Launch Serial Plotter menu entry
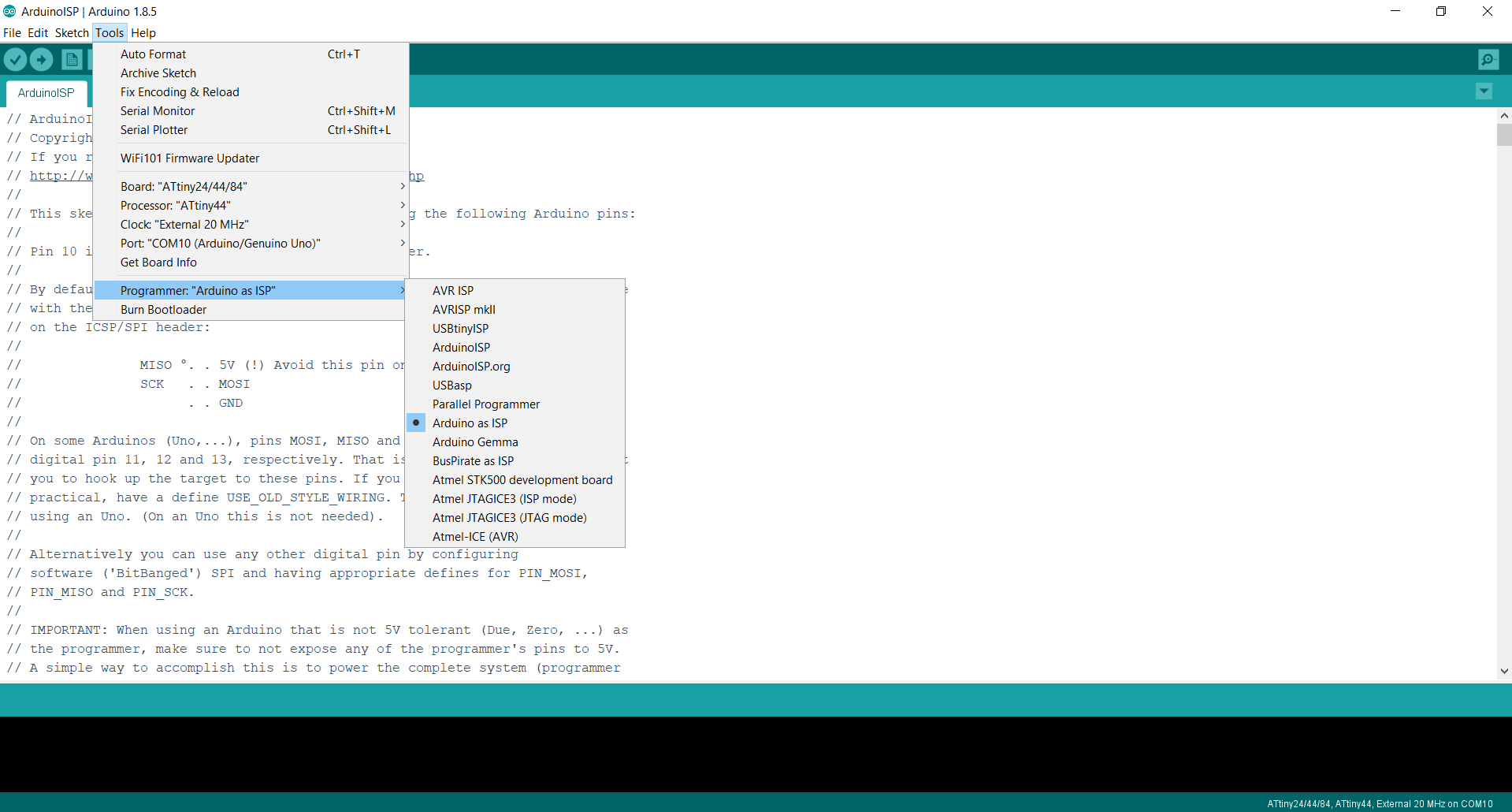 251,130
